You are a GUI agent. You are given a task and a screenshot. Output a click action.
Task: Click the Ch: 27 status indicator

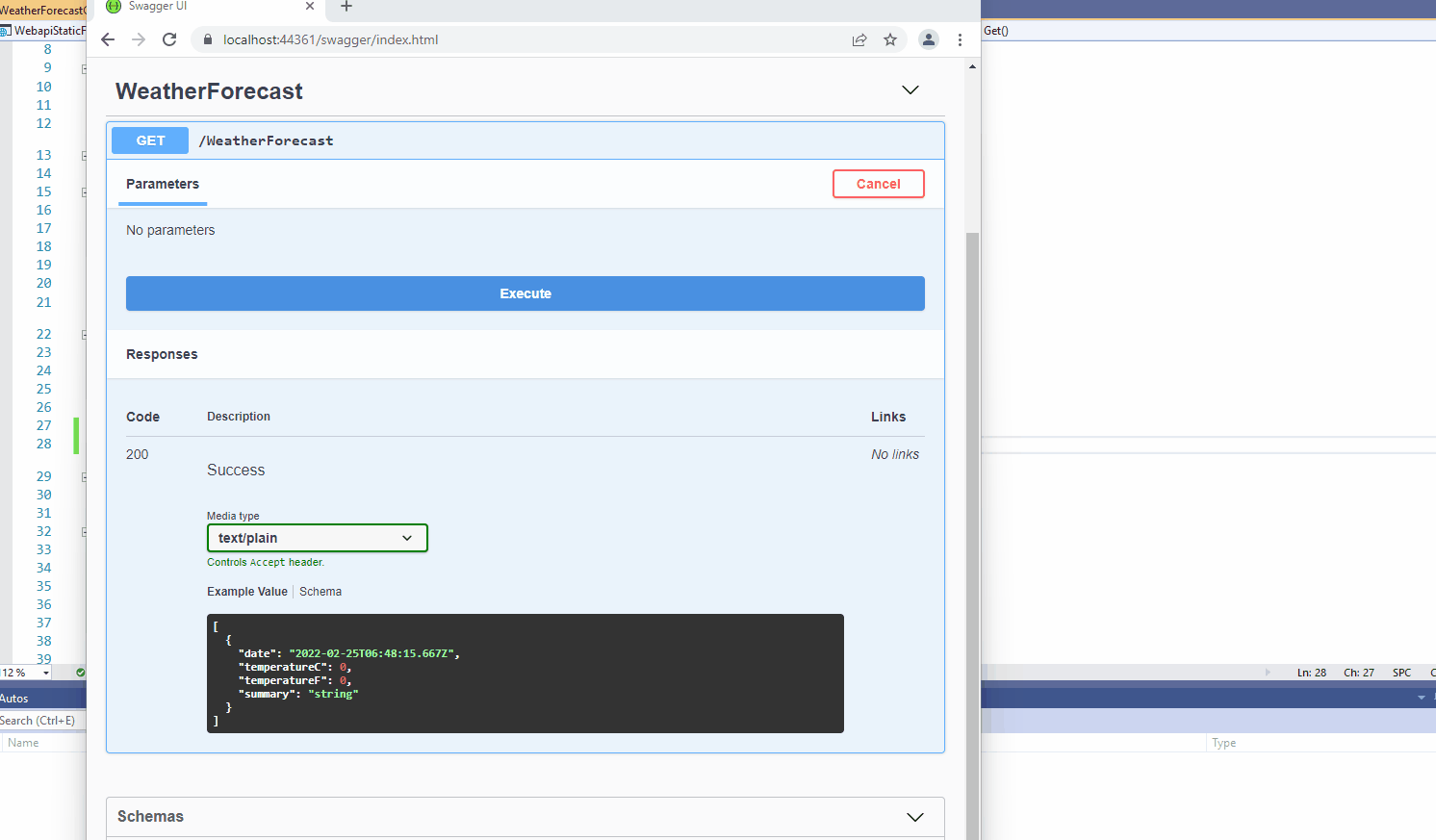1359,673
